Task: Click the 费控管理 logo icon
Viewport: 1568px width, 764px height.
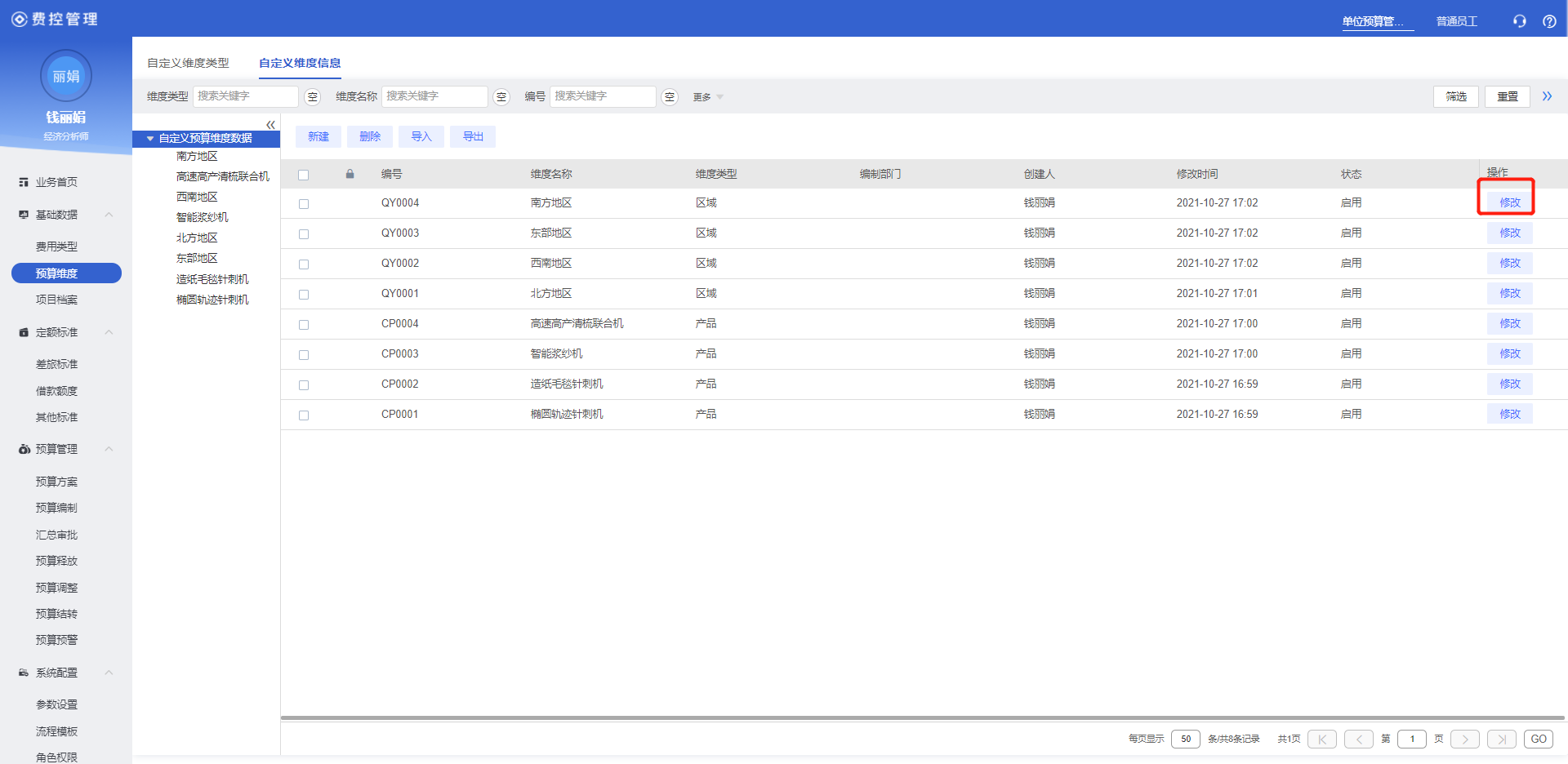Action: pyautogui.click(x=19, y=19)
